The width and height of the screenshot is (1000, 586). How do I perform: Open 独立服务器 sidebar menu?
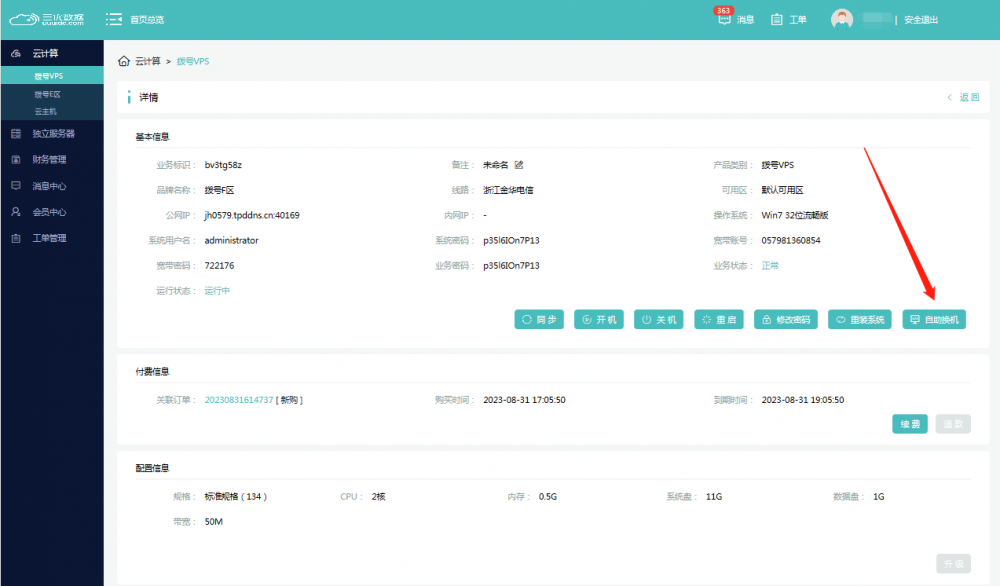click(x=52, y=133)
